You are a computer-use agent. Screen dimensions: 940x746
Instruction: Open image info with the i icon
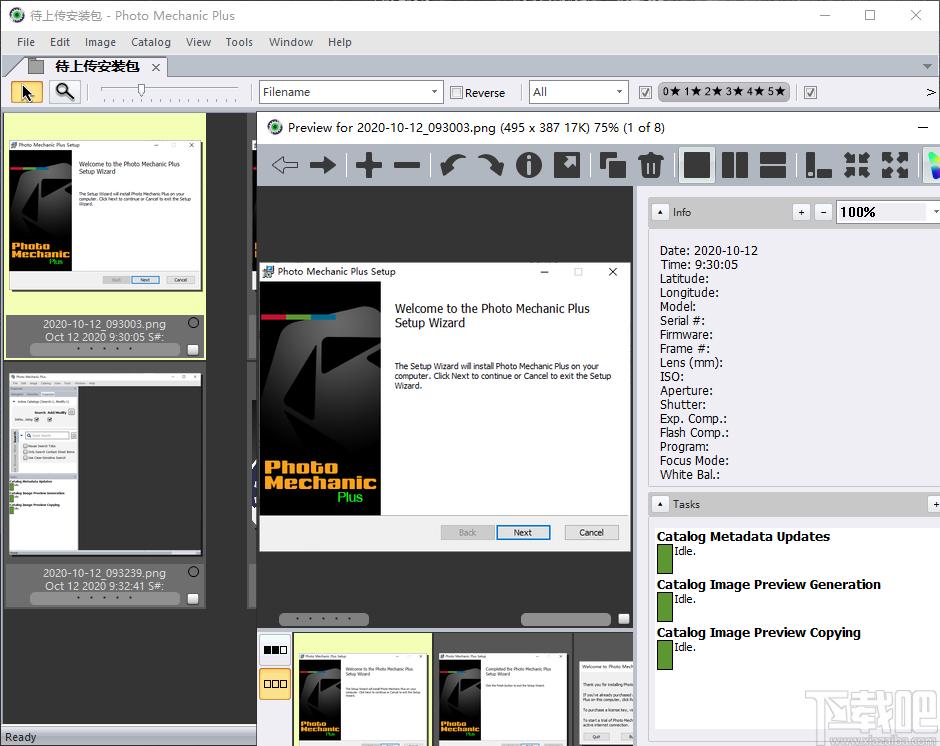tap(529, 165)
